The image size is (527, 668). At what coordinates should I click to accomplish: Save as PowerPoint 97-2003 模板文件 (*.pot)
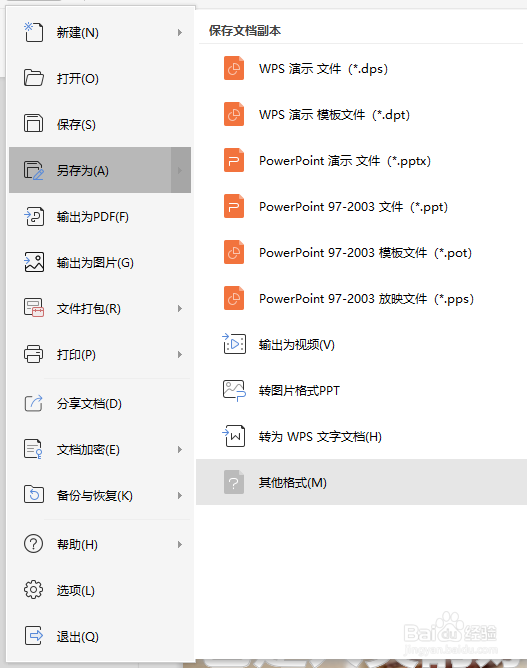click(361, 253)
